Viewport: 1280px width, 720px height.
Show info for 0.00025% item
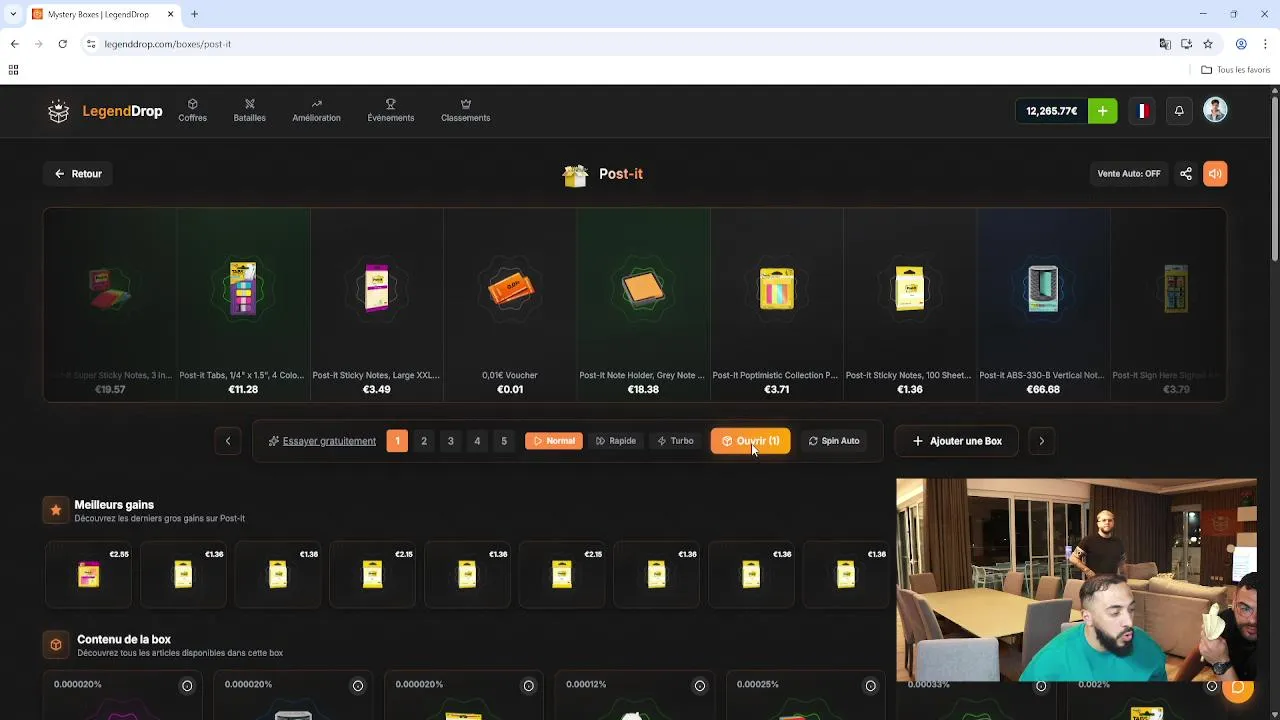[x=871, y=685]
